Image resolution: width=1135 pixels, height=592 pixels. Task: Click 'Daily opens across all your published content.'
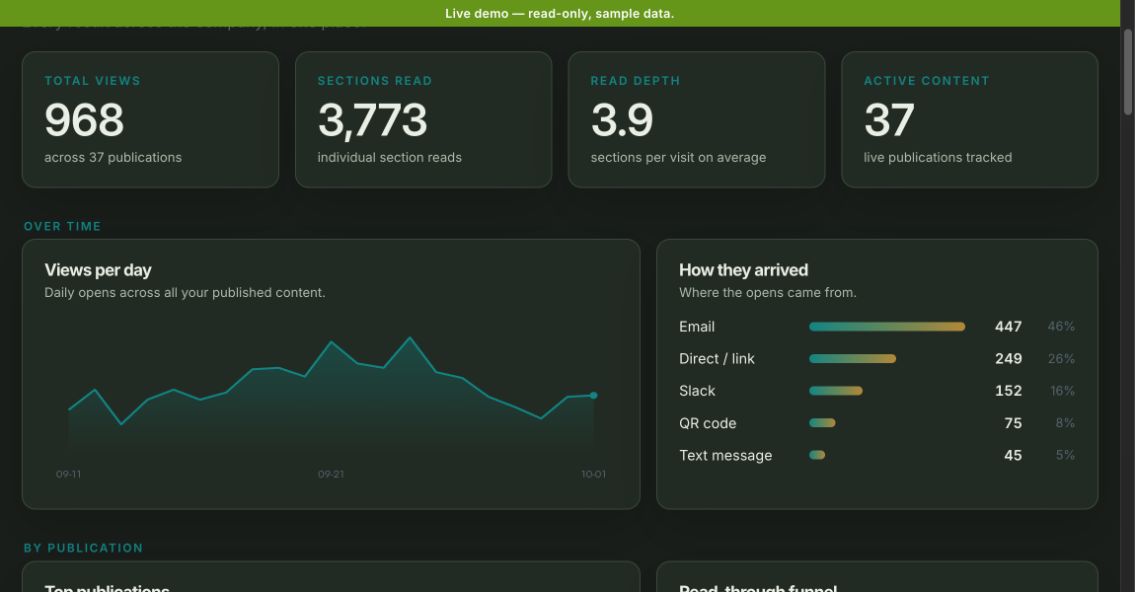coord(185,292)
